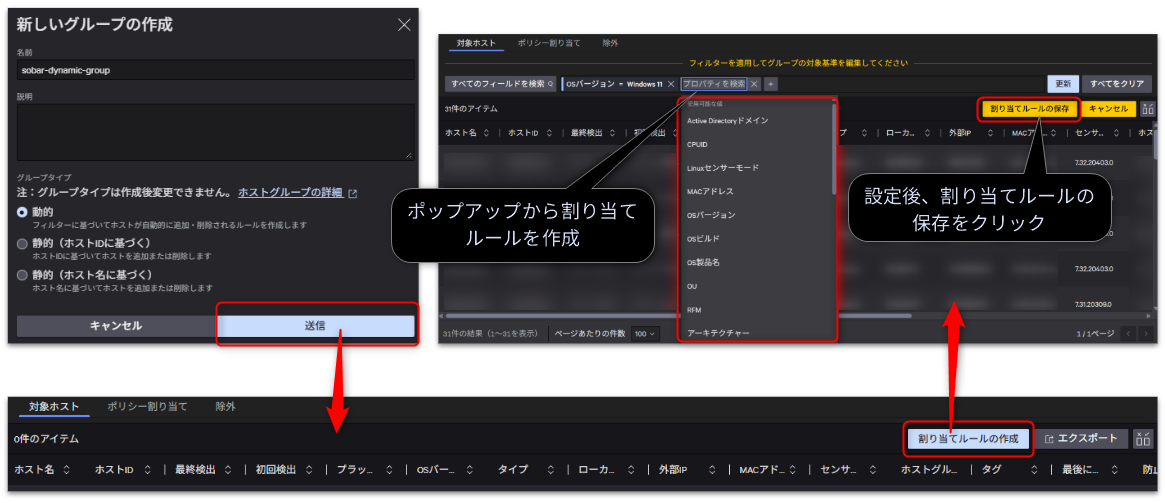The width and height of the screenshot is (1165, 503).
Task: Click 送信 to submit the new group
Action: [315, 325]
